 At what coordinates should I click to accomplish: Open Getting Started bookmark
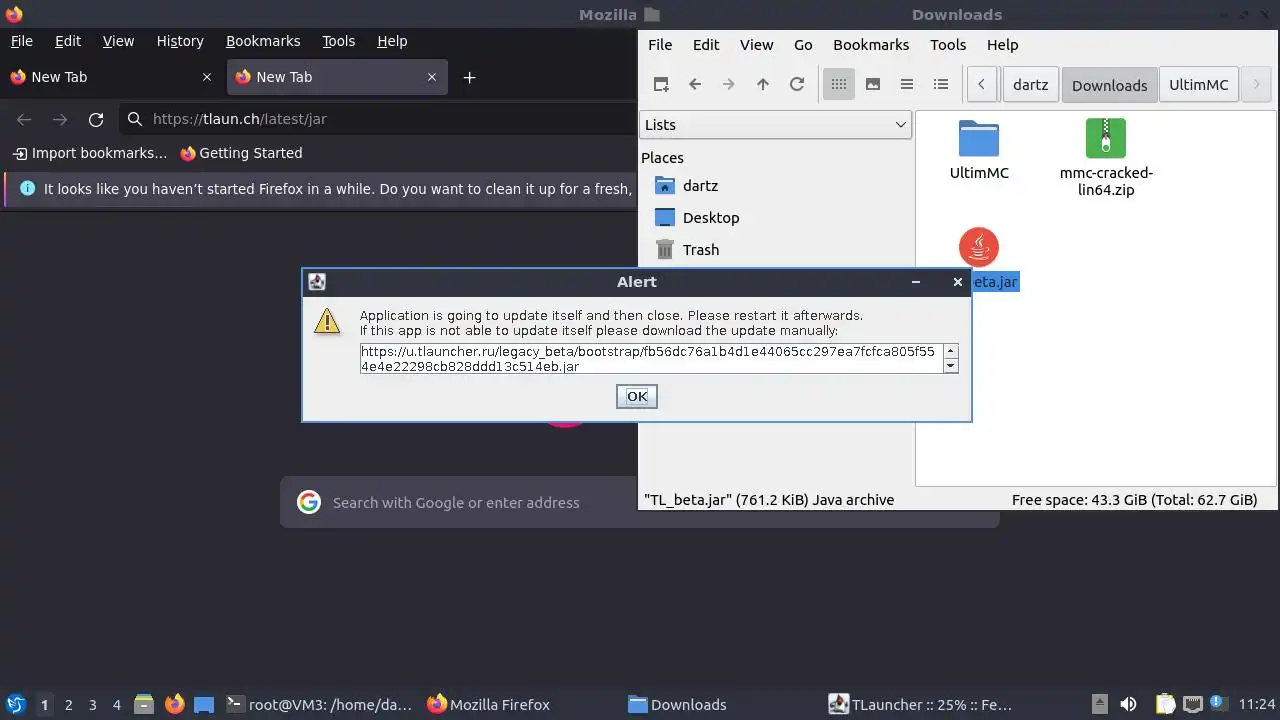coord(241,153)
